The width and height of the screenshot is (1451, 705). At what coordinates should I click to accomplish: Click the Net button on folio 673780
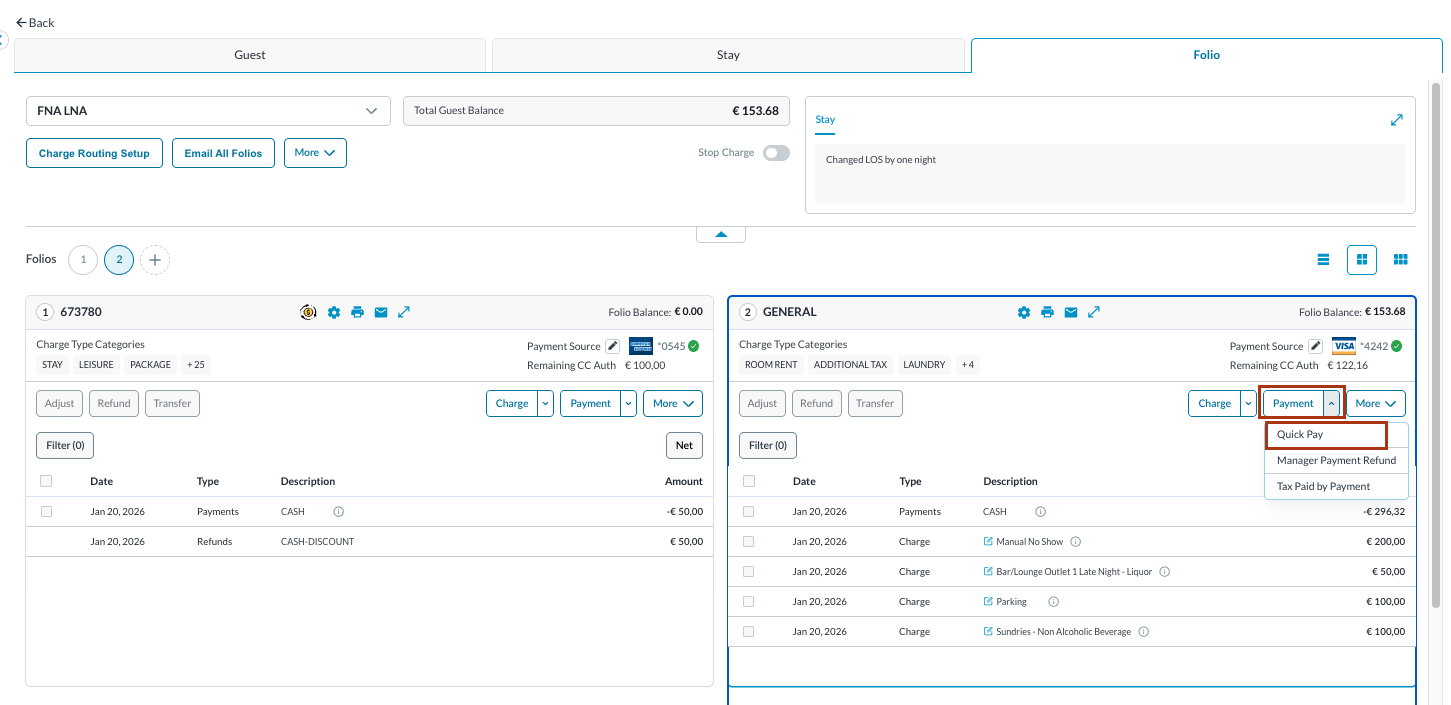point(684,445)
